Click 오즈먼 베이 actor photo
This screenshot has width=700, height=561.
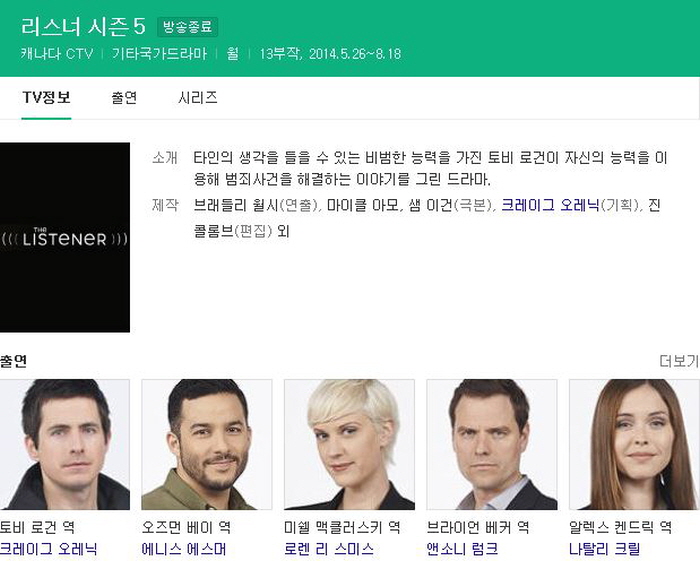[x=206, y=444]
